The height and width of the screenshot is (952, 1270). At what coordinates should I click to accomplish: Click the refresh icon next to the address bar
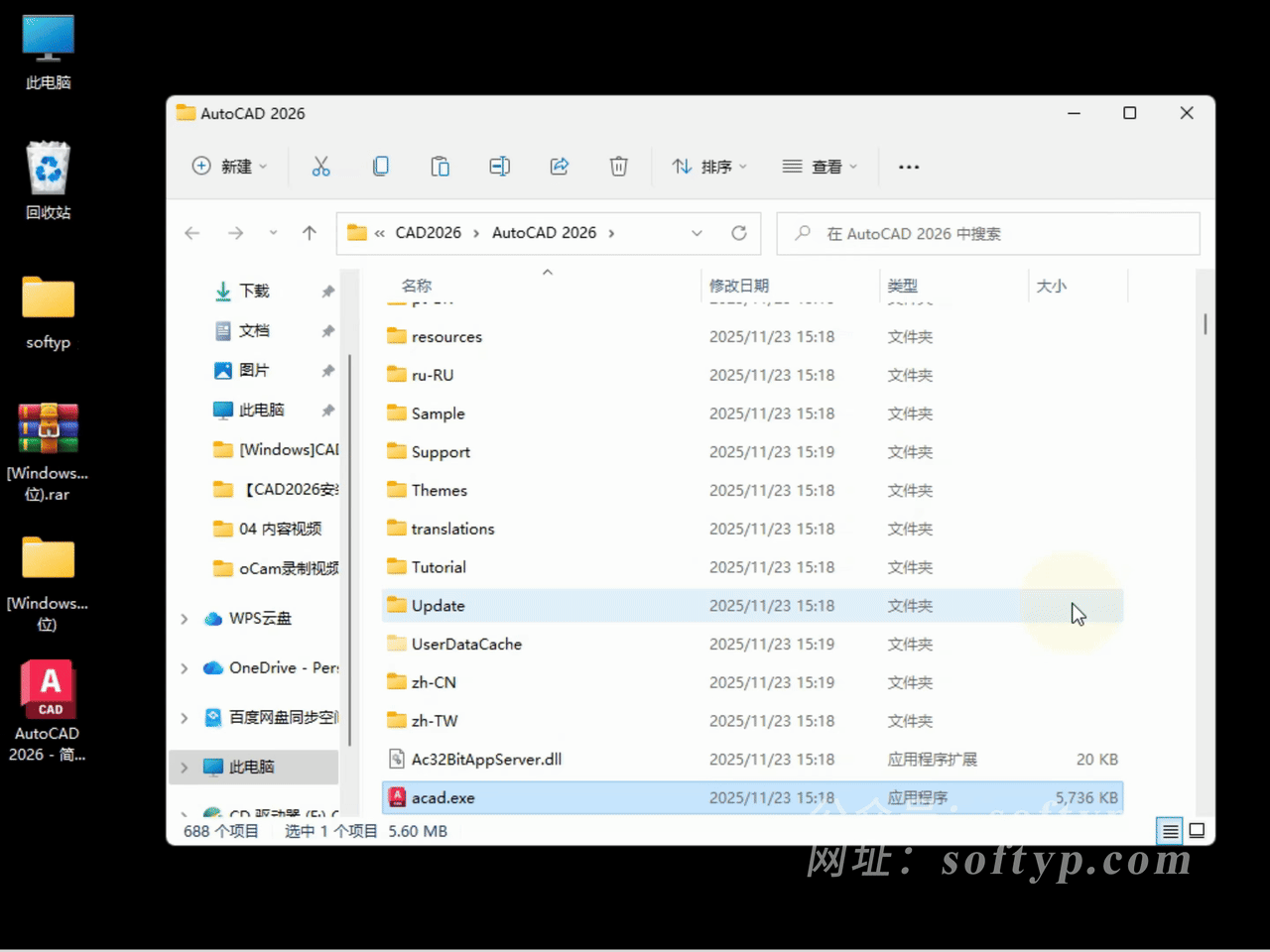[738, 233]
